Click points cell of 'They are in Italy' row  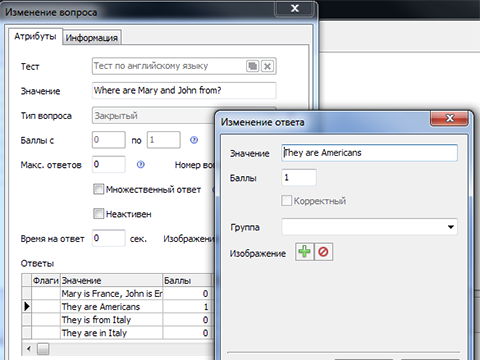pyautogui.click(x=187, y=333)
